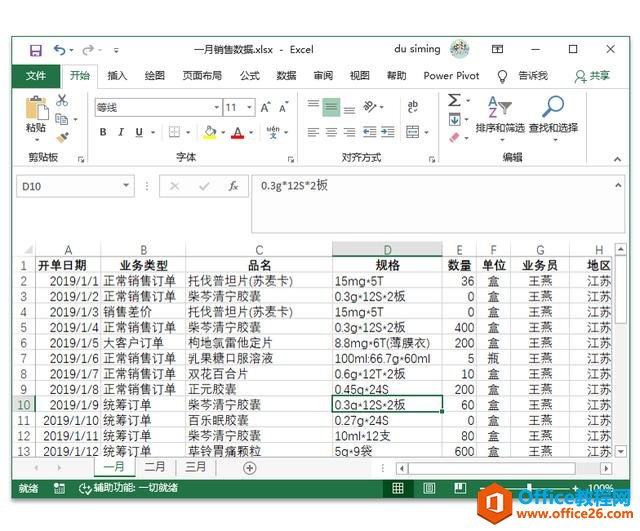Image resolution: width=640 pixels, height=531 pixels.
Task: Align text to bottom
Action: [x=349, y=110]
